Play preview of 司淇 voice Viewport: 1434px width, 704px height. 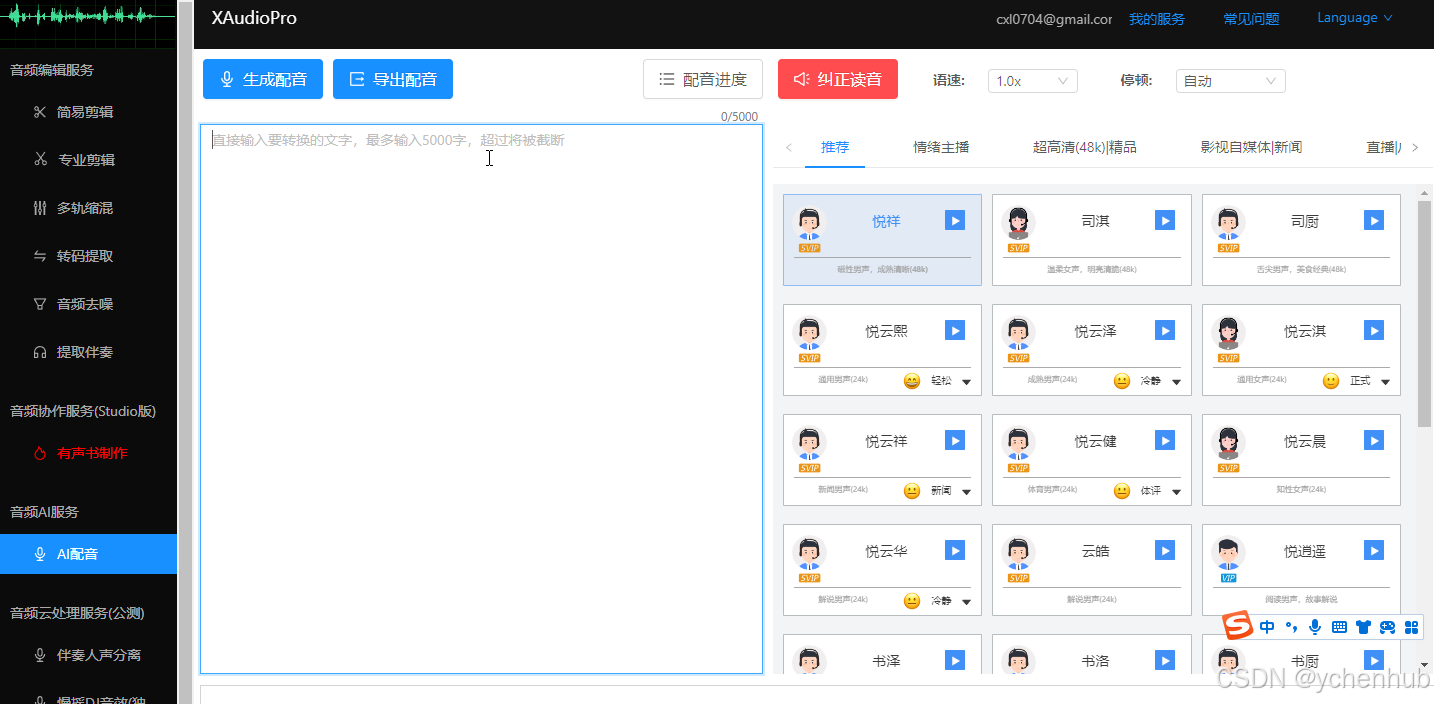pyautogui.click(x=1165, y=220)
